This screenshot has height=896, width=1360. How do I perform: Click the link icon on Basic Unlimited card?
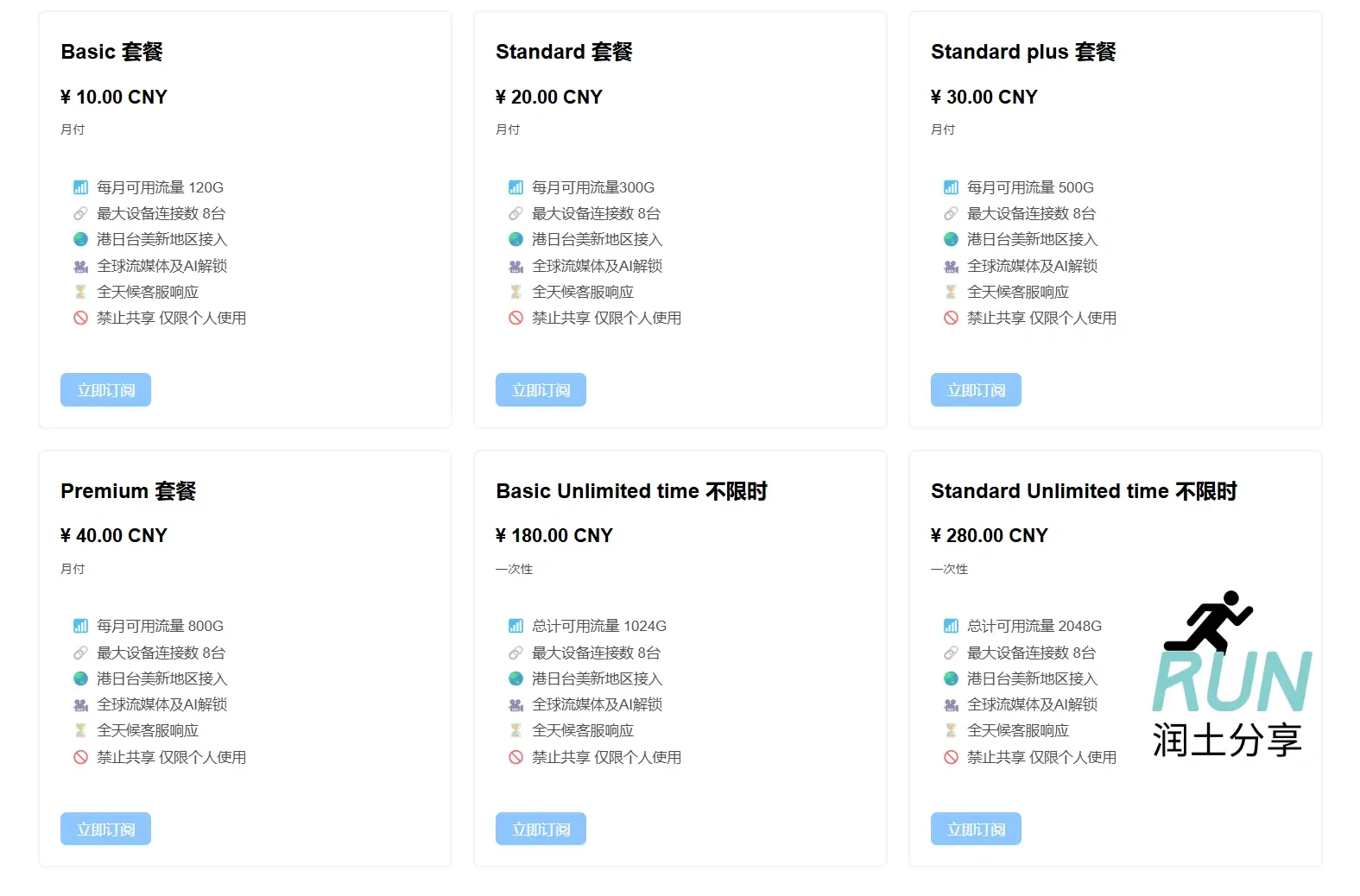click(x=516, y=653)
